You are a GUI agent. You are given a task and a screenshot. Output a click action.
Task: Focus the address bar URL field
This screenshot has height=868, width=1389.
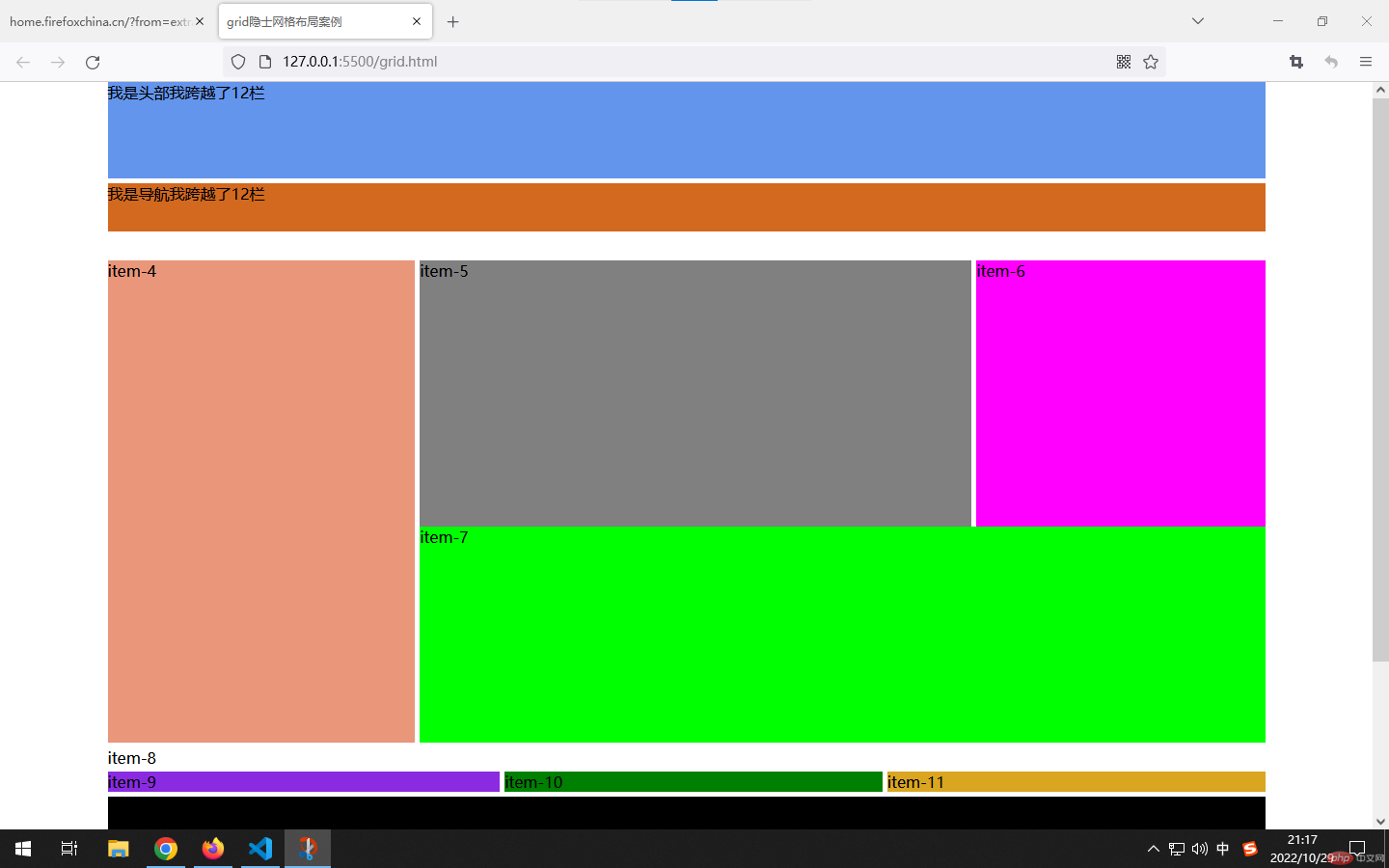point(694,62)
